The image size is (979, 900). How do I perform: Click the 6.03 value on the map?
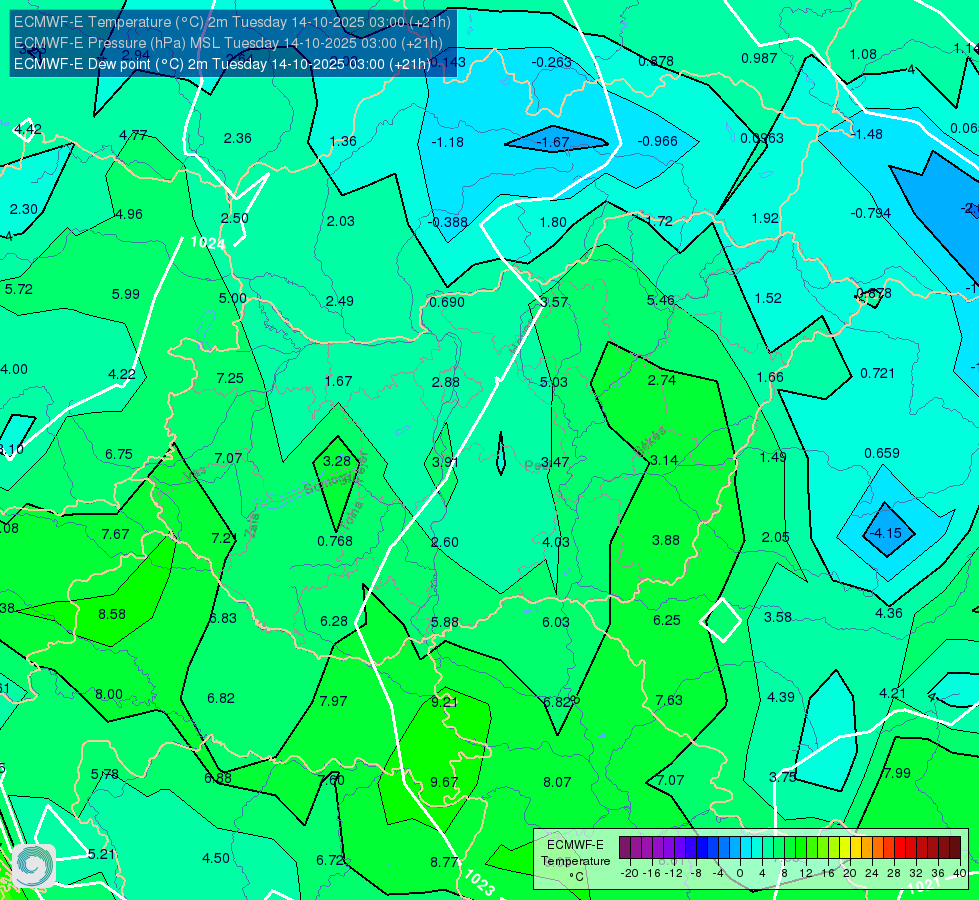pos(556,622)
